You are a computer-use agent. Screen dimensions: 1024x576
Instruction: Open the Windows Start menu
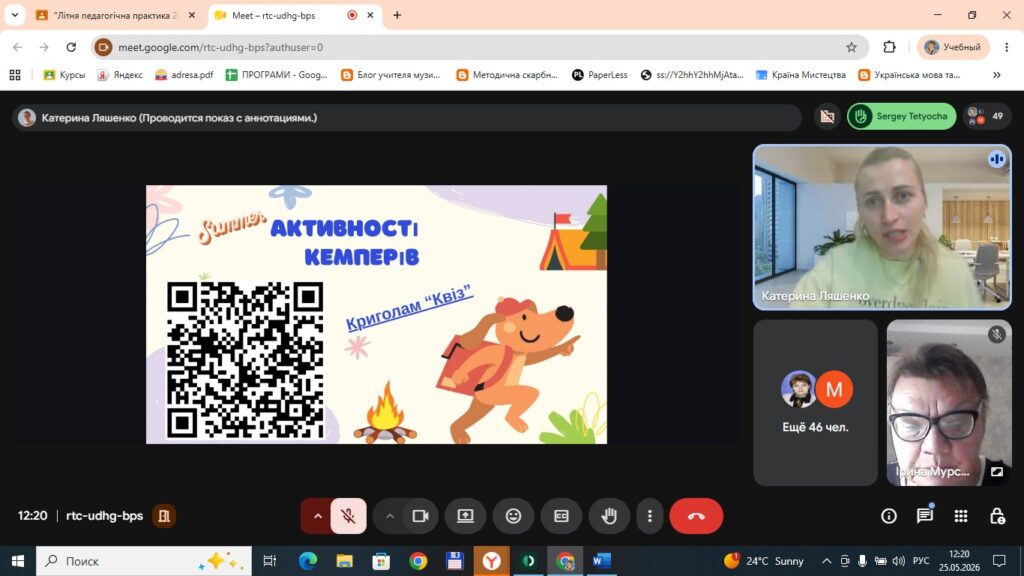coord(18,561)
